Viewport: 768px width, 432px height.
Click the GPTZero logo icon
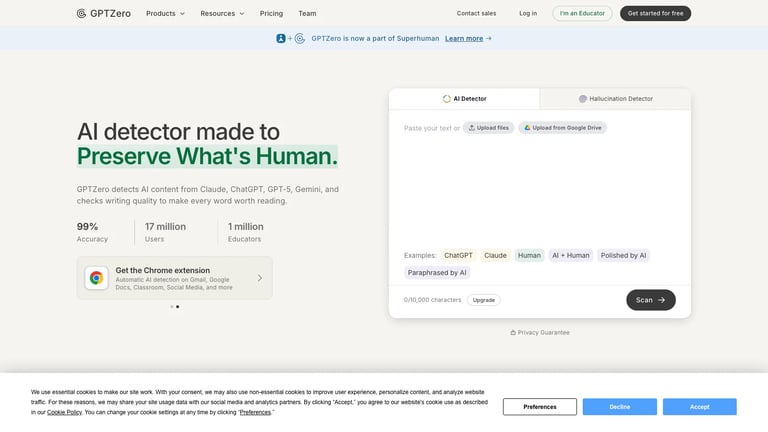(x=81, y=13)
